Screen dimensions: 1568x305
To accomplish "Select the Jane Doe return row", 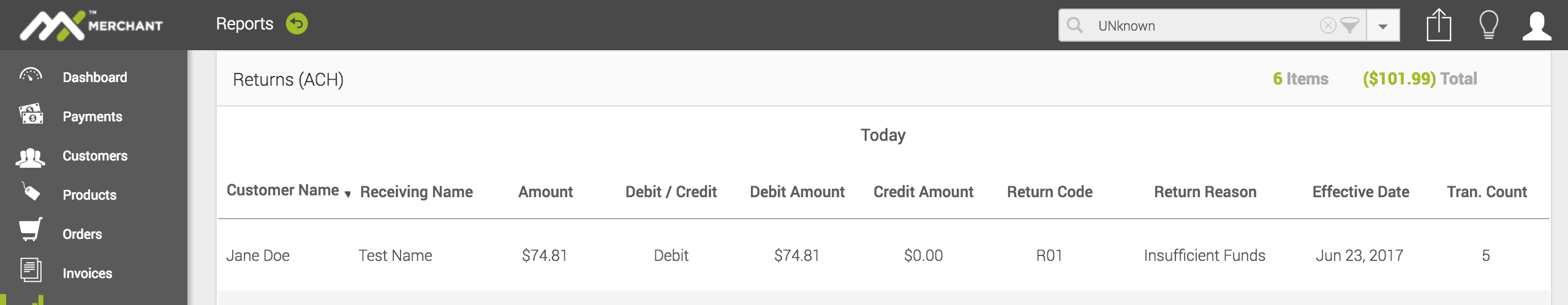I will (882, 255).
